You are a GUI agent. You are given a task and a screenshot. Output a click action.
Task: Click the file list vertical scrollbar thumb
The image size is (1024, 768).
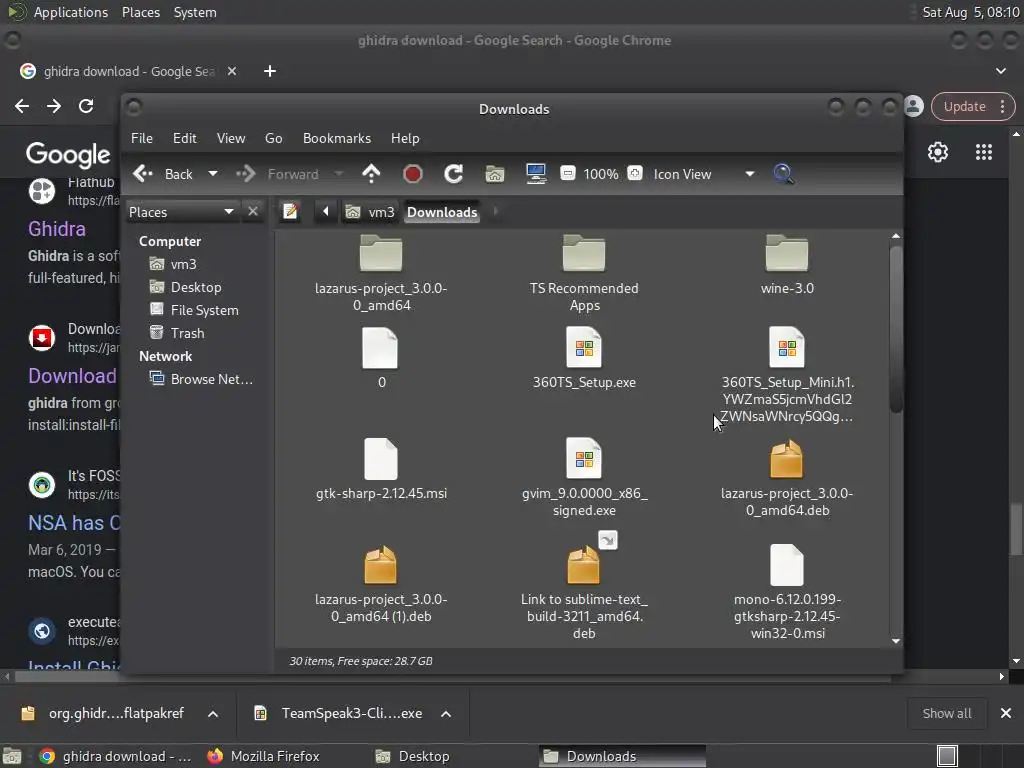tap(896, 328)
